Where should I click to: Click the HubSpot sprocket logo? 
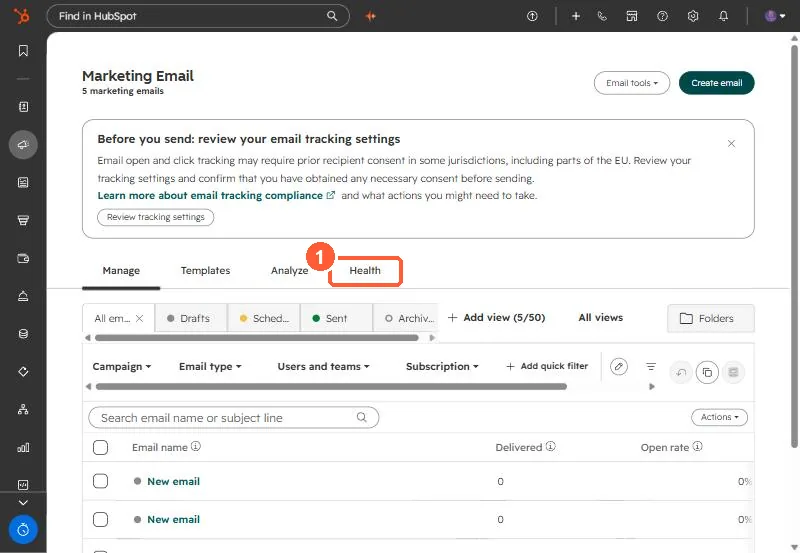coord(21,15)
